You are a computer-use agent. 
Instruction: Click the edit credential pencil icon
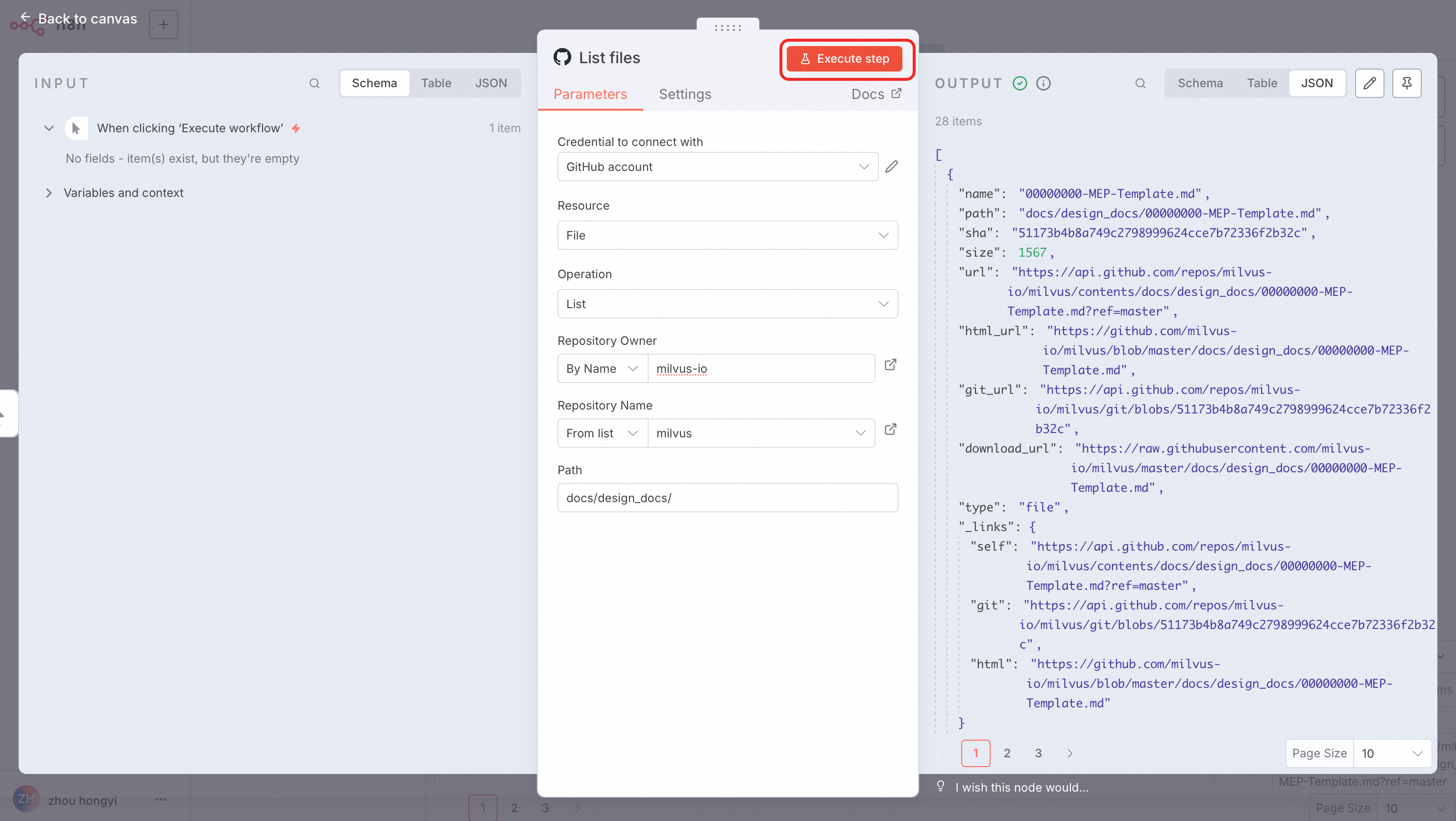coord(891,167)
